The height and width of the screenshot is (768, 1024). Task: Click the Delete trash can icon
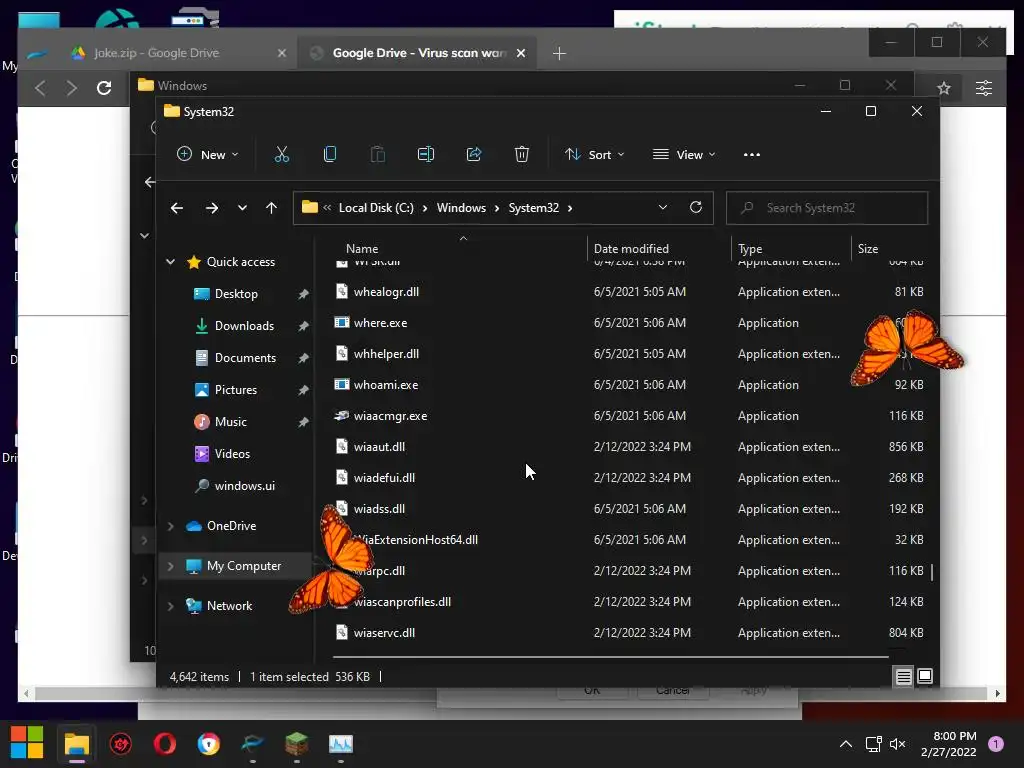coord(522,155)
